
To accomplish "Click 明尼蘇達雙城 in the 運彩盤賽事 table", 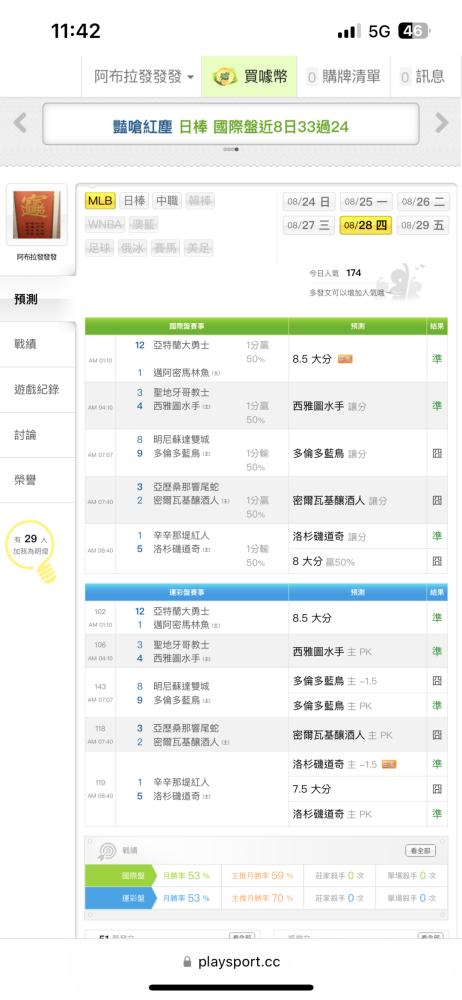I will click(181, 686).
